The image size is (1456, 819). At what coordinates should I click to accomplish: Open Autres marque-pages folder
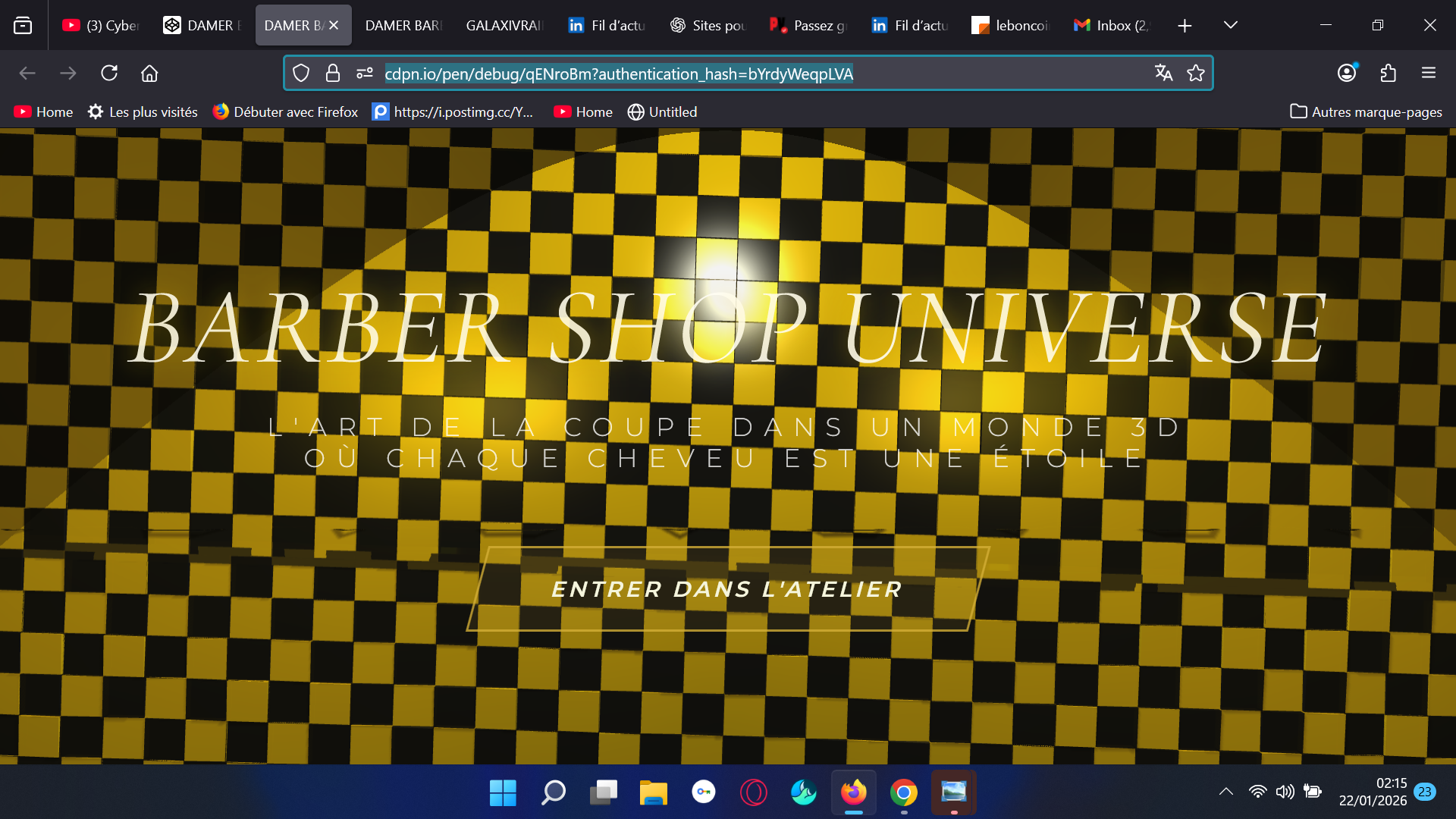1366,112
